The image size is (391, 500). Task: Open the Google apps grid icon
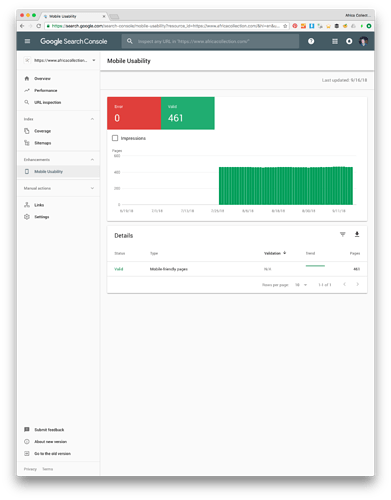(335, 41)
